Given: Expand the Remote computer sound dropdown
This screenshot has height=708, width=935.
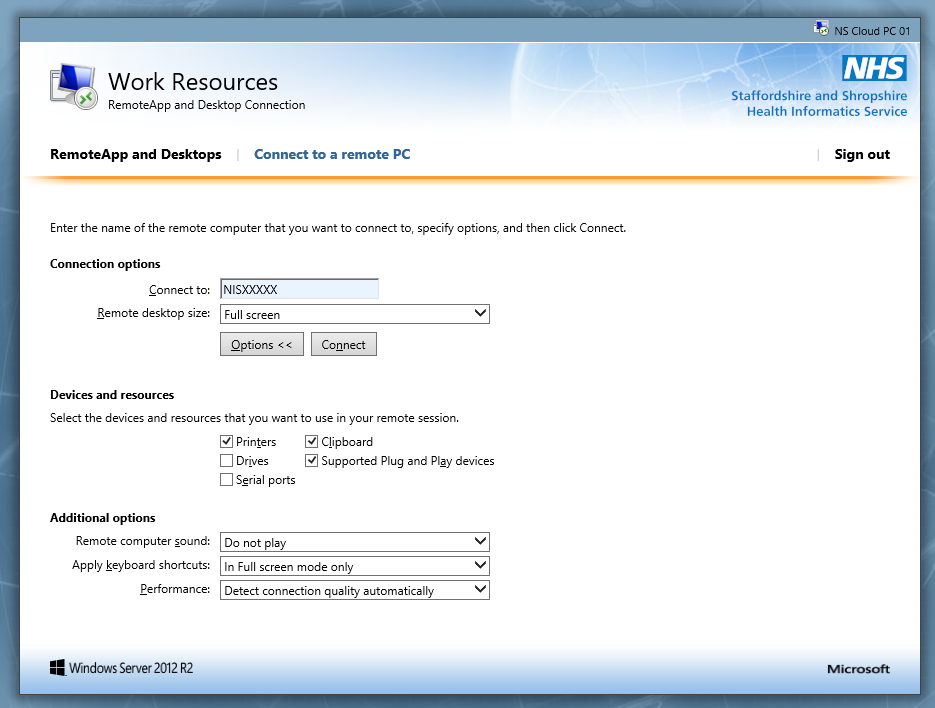Looking at the screenshot, I should click(x=355, y=542).
